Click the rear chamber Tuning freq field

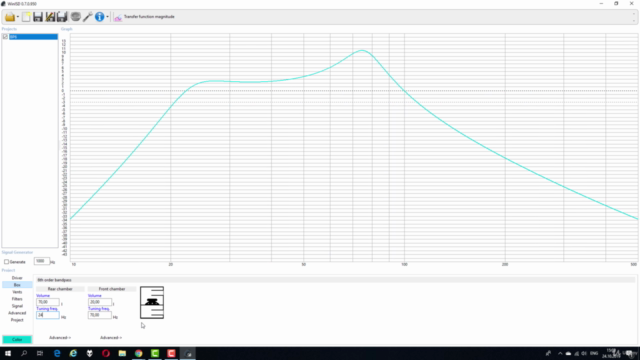pyautogui.click(x=48, y=315)
